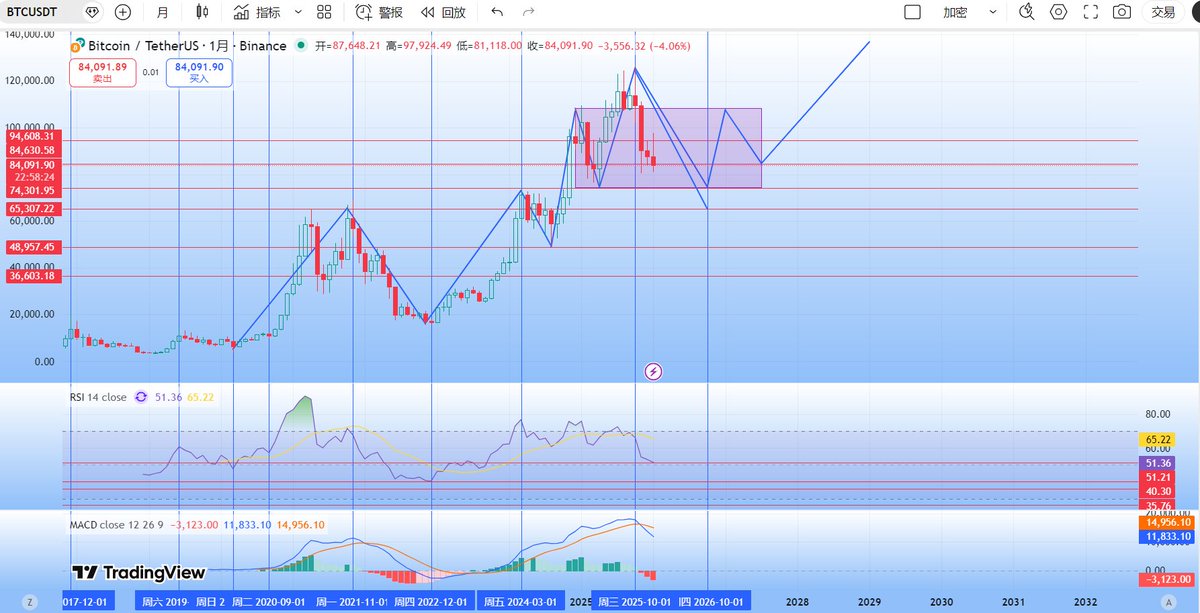This screenshot has height=613, width=1200.
Task: Click the Z timezone button at bottom-left
Action: [30, 603]
